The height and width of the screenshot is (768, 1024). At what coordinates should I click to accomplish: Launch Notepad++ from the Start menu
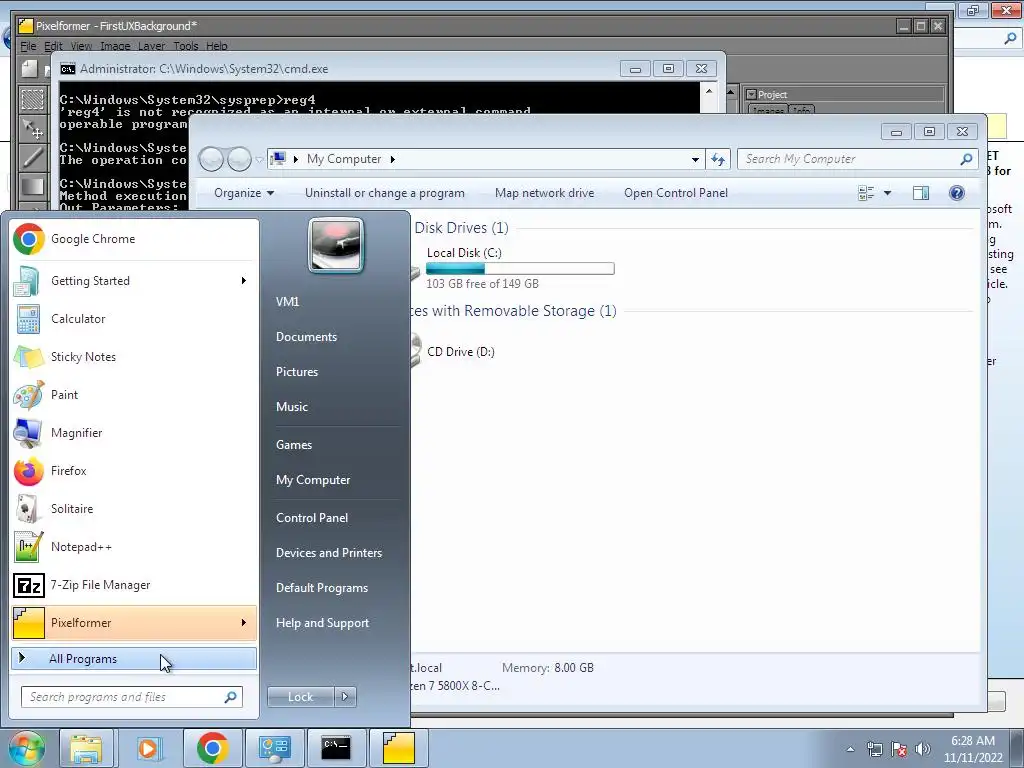pos(134,547)
